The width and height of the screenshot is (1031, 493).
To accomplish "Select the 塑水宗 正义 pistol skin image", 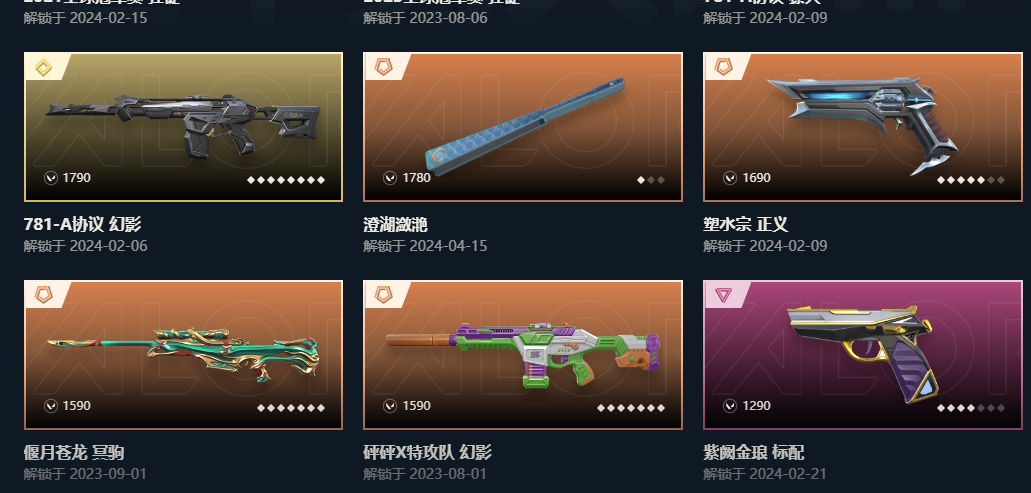I will pyautogui.click(x=863, y=127).
